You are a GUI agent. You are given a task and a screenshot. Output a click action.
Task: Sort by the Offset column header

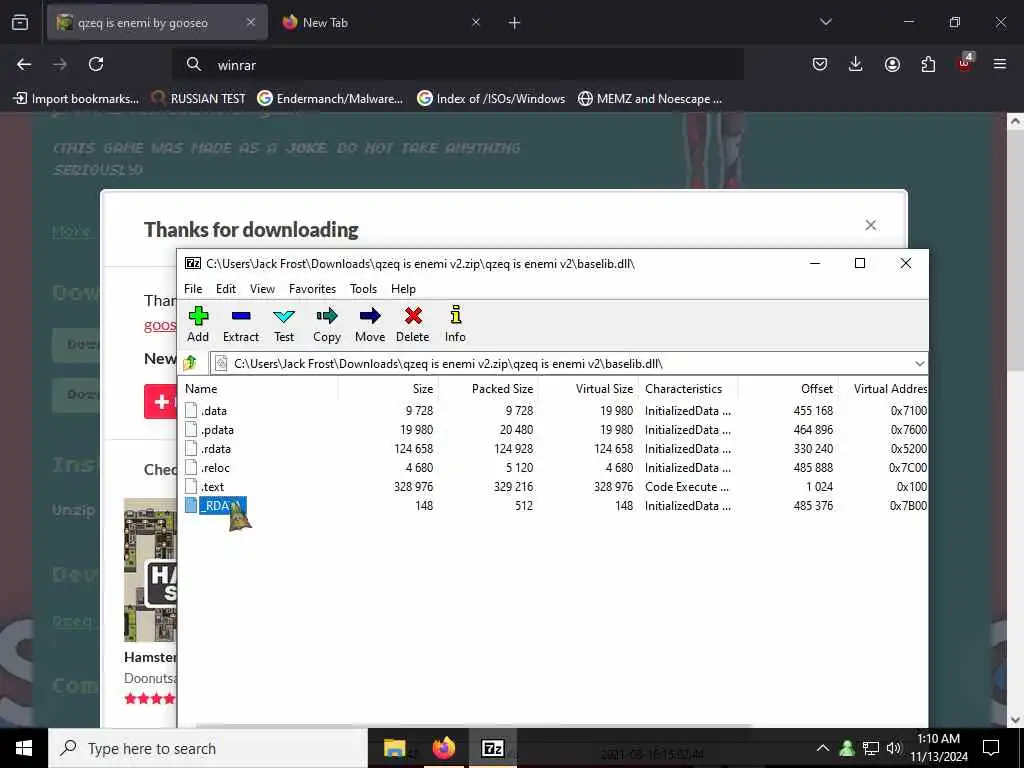788,389
